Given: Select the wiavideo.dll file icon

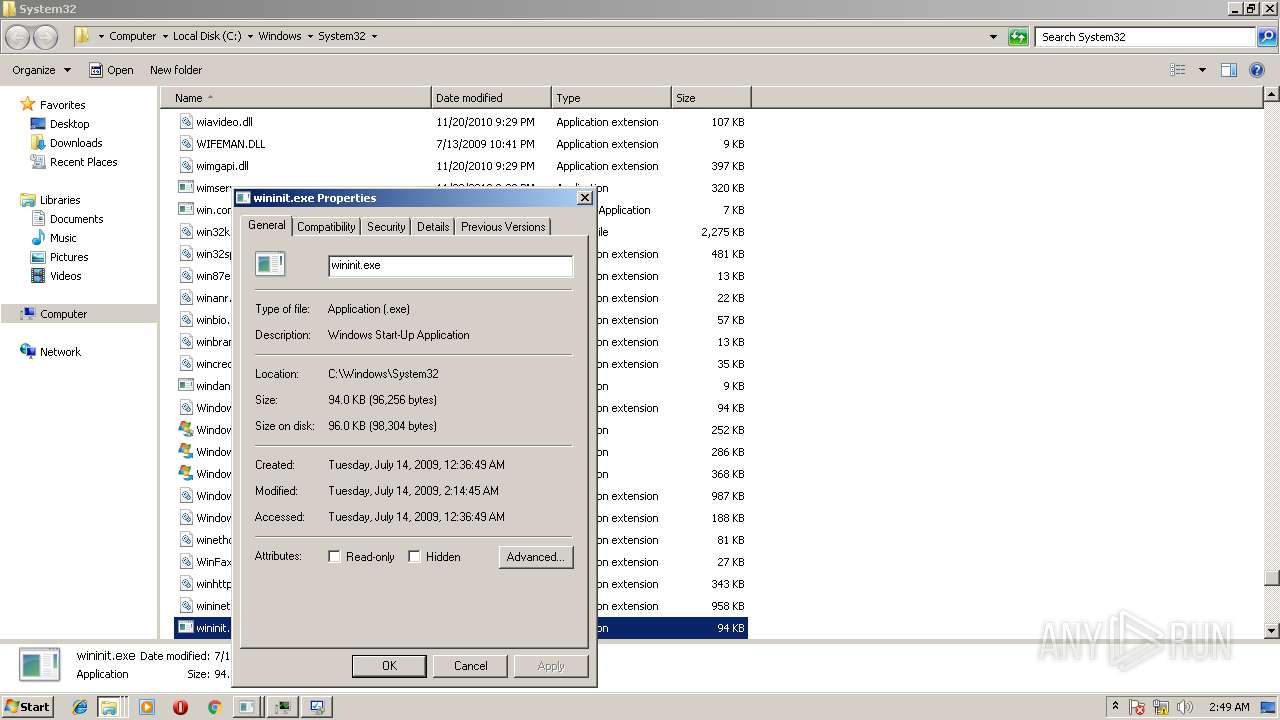Looking at the screenshot, I should pyautogui.click(x=186, y=122).
